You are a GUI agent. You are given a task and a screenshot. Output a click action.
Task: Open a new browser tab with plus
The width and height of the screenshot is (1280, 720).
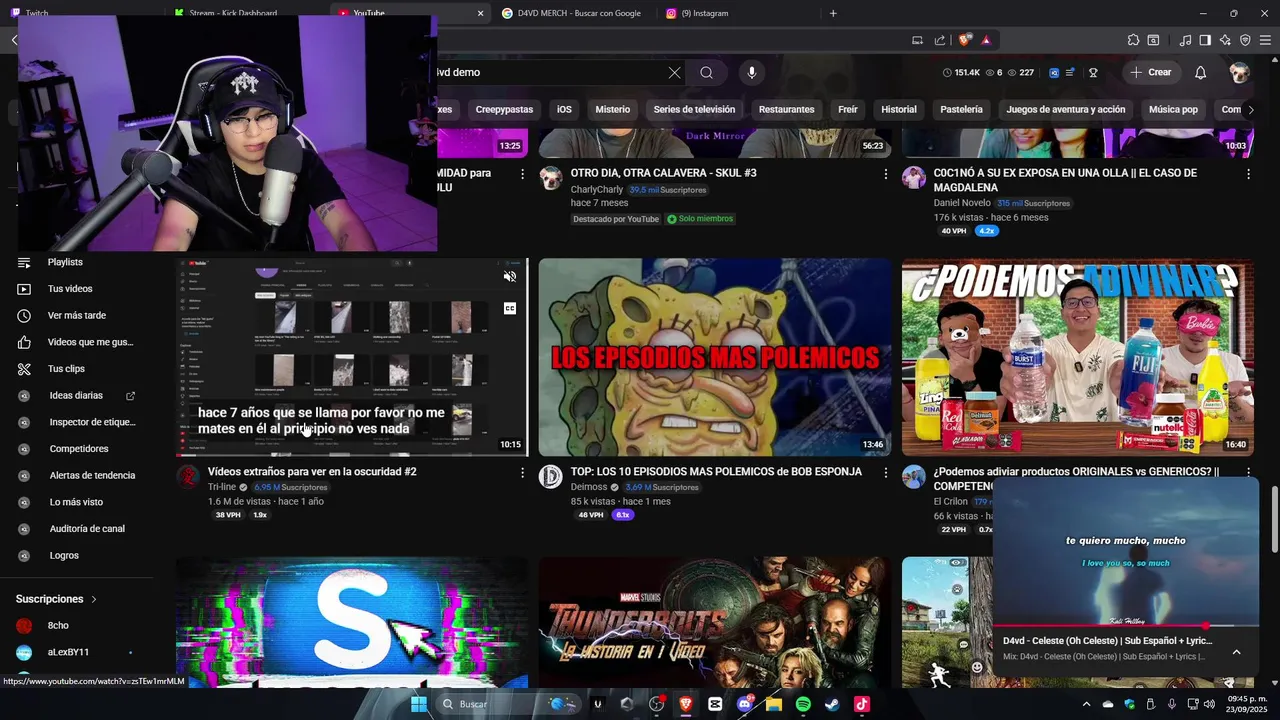click(833, 13)
